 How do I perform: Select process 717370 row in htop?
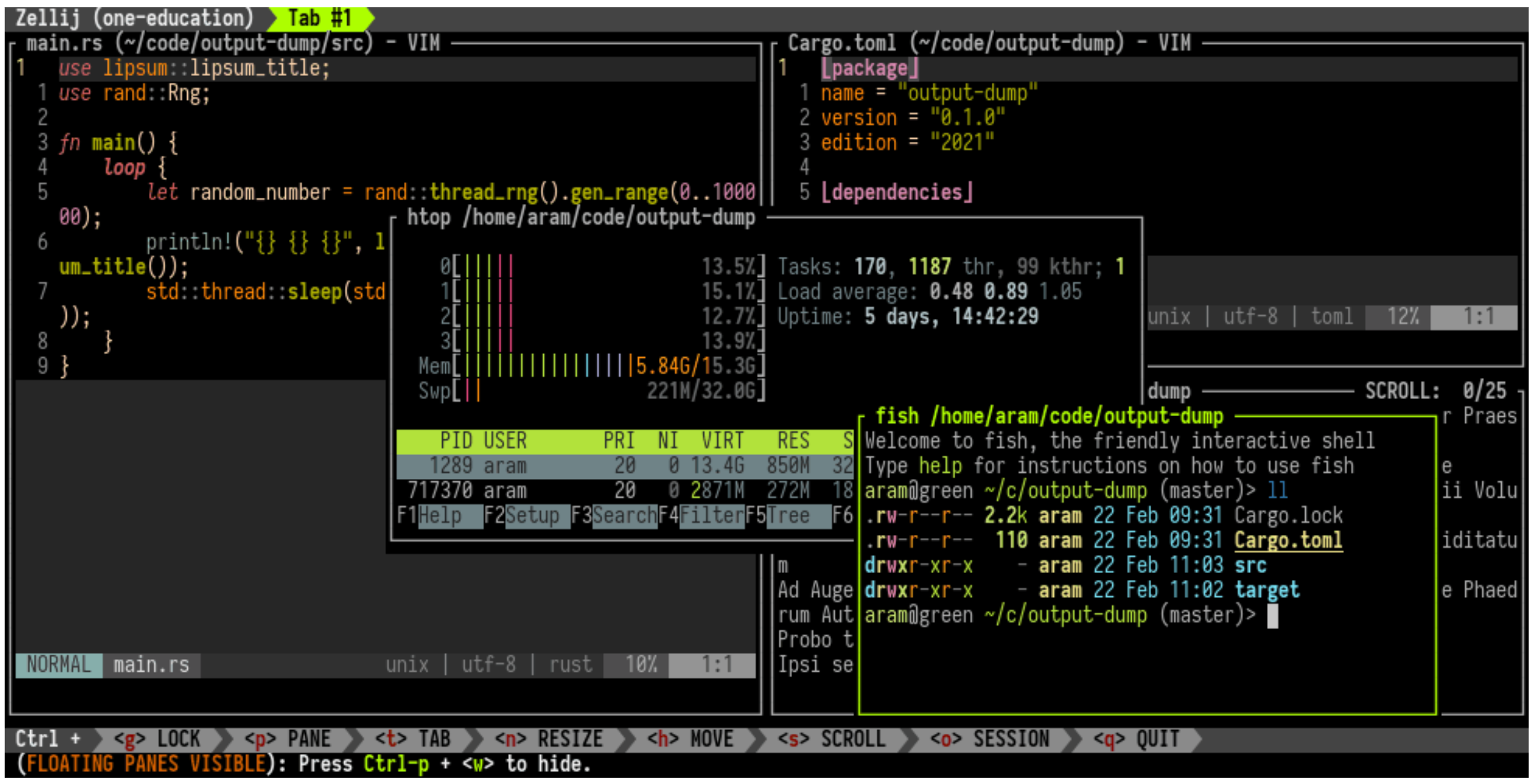624,491
